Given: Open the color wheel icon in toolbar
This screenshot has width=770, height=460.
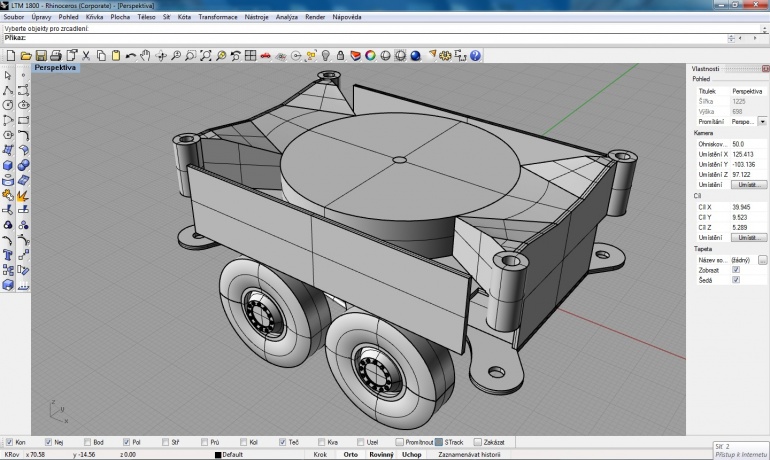Looking at the screenshot, I should pyautogui.click(x=370, y=55).
